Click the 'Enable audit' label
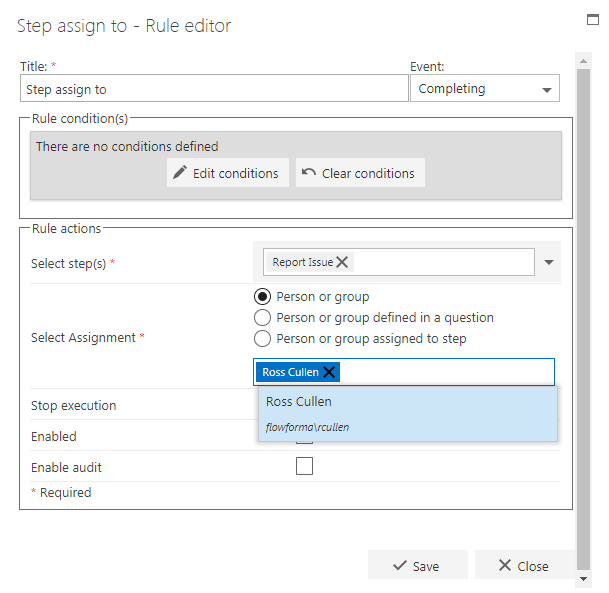 [66, 468]
